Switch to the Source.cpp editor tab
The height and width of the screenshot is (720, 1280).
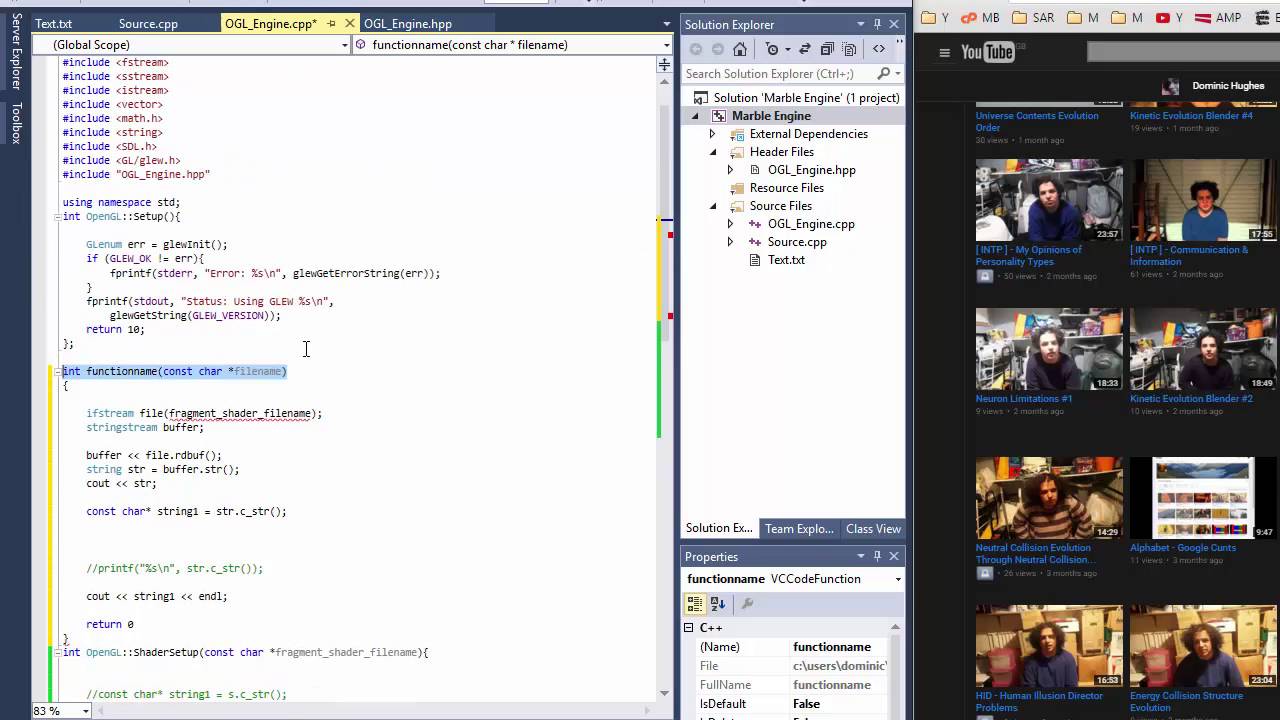click(148, 24)
